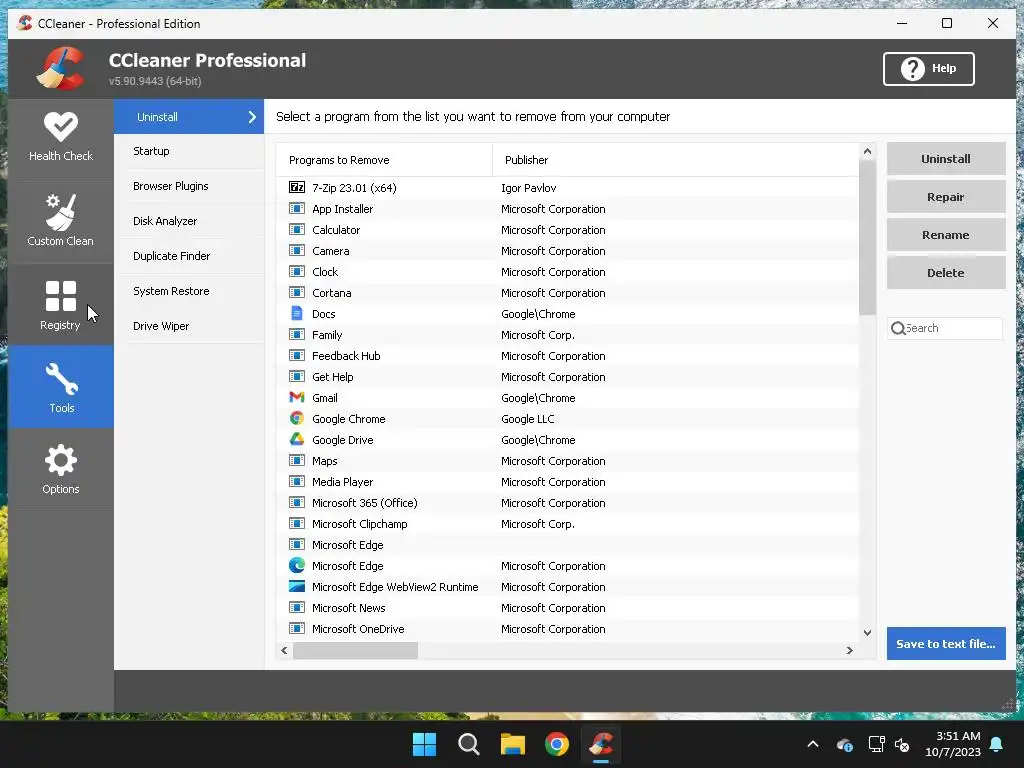Click the horizontal scroll left arrow
This screenshot has width=1024, height=768.
tap(284, 650)
